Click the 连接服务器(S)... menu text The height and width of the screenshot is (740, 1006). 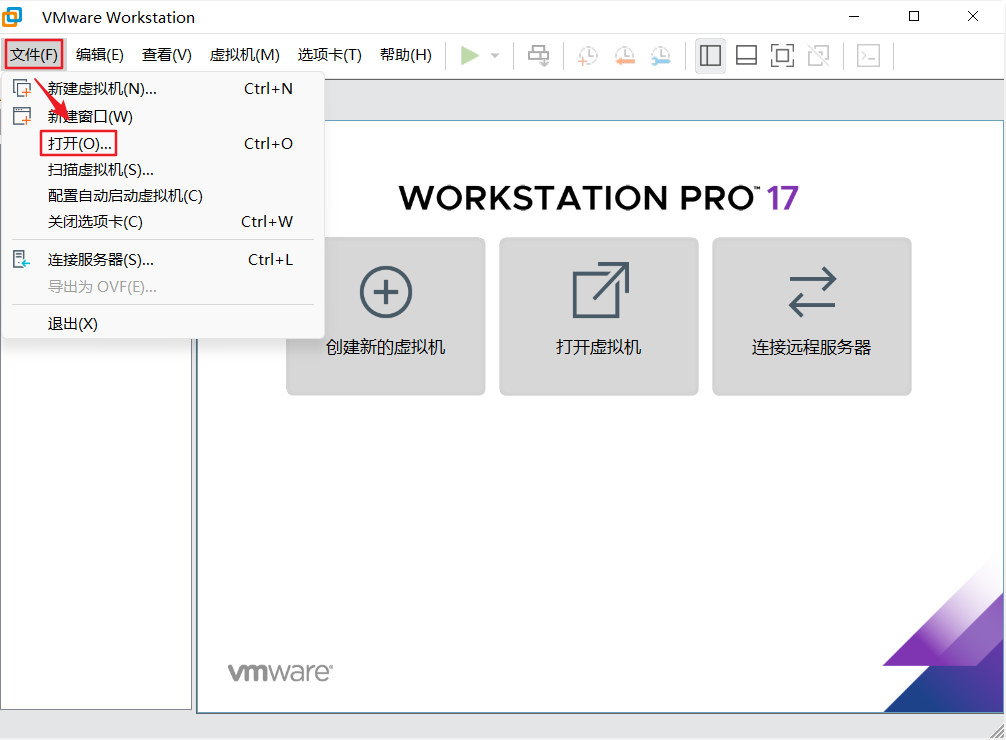101,260
